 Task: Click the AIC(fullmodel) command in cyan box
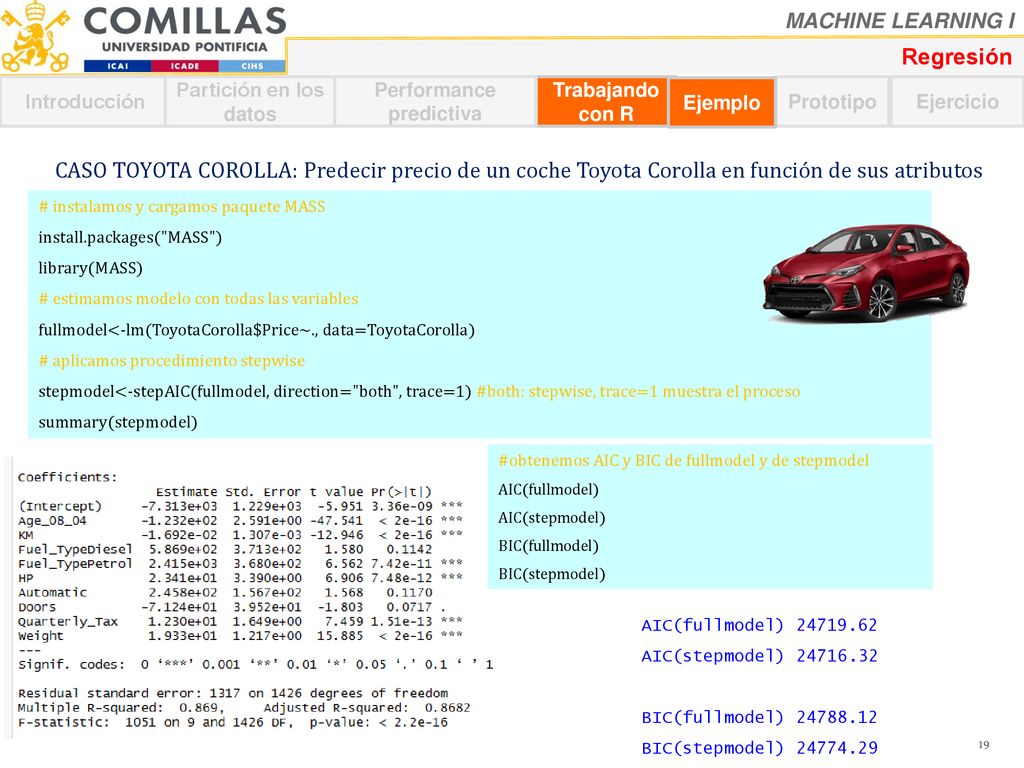tap(549, 489)
